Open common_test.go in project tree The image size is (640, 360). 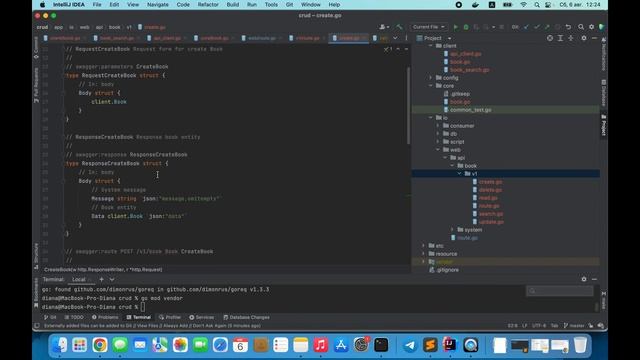pyautogui.click(x=471, y=110)
